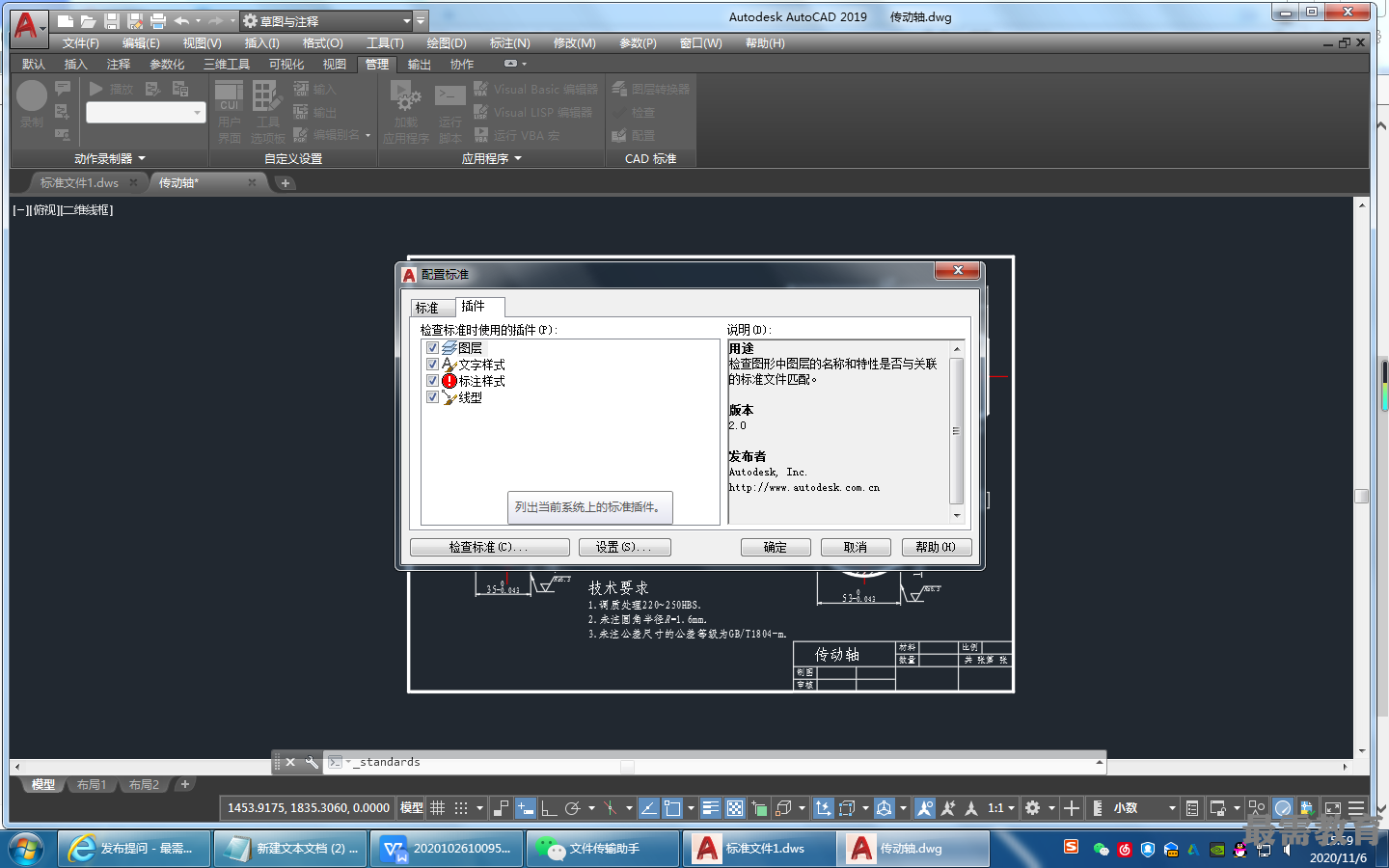Click the 检查标准(C)... button
The width and height of the screenshot is (1389, 868).
(490, 547)
